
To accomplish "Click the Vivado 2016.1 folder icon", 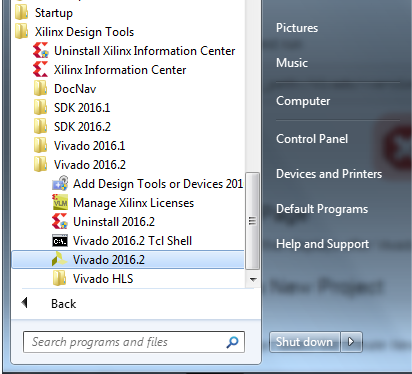I will pos(41,146).
